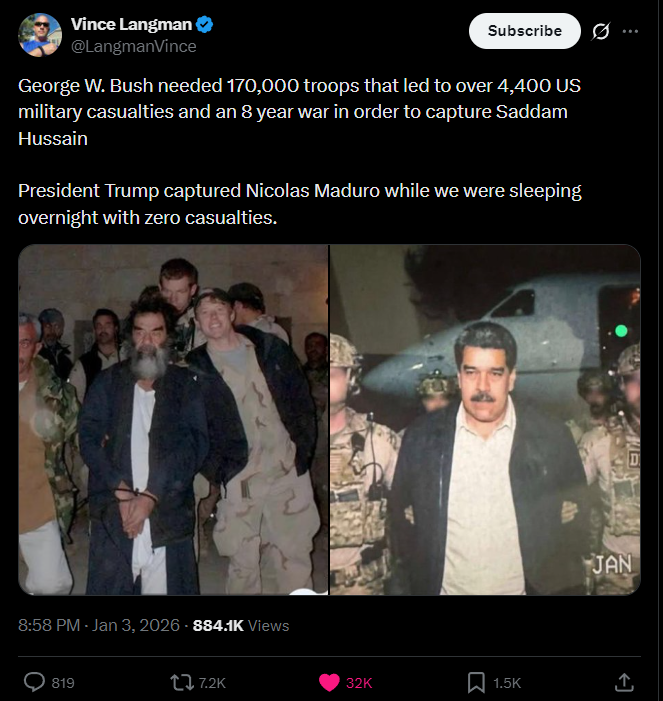663x701 pixels.
Task: Click the 819 replies count
Action: (x=63, y=683)
